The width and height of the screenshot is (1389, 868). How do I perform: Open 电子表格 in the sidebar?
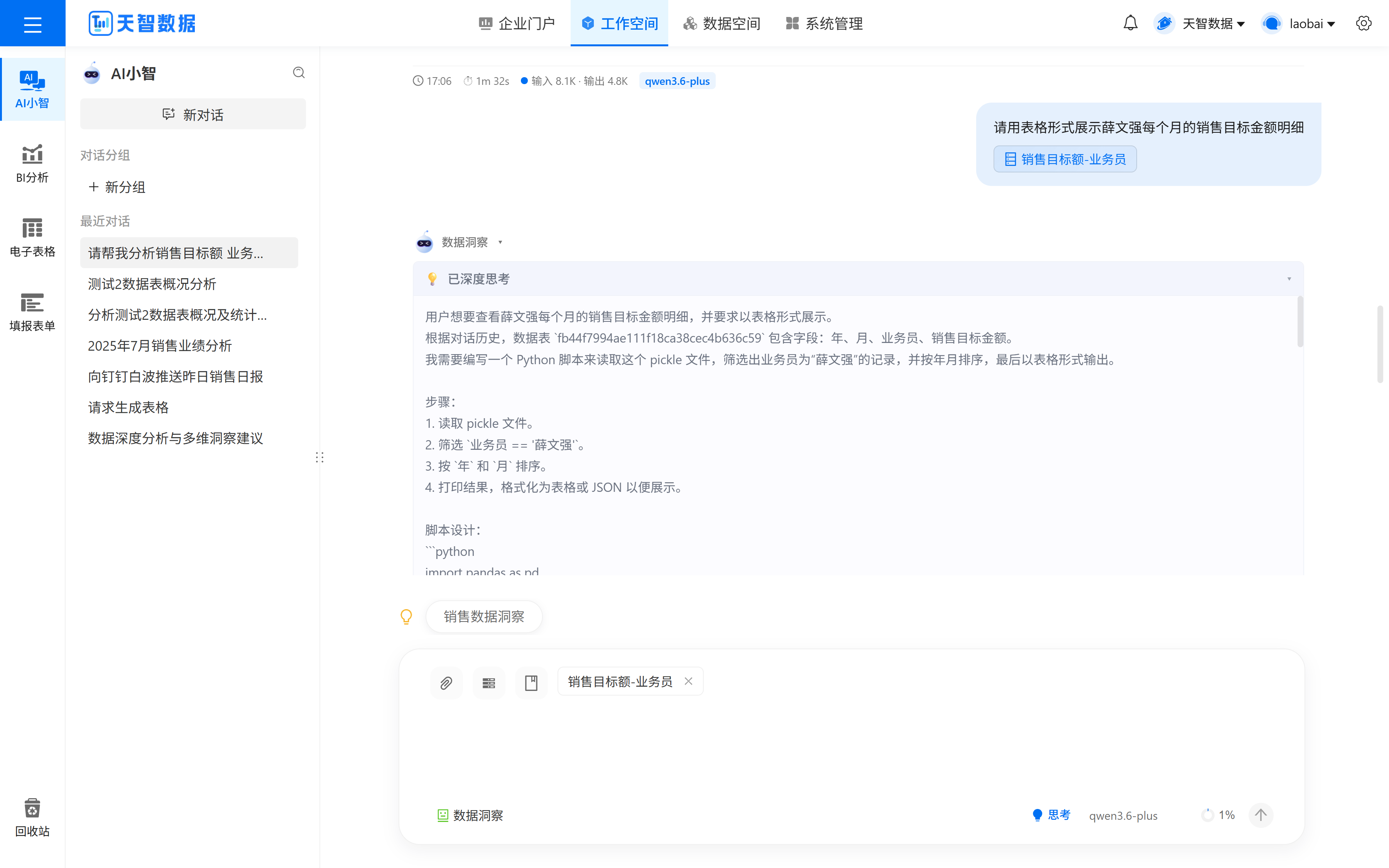pos(32,238)
